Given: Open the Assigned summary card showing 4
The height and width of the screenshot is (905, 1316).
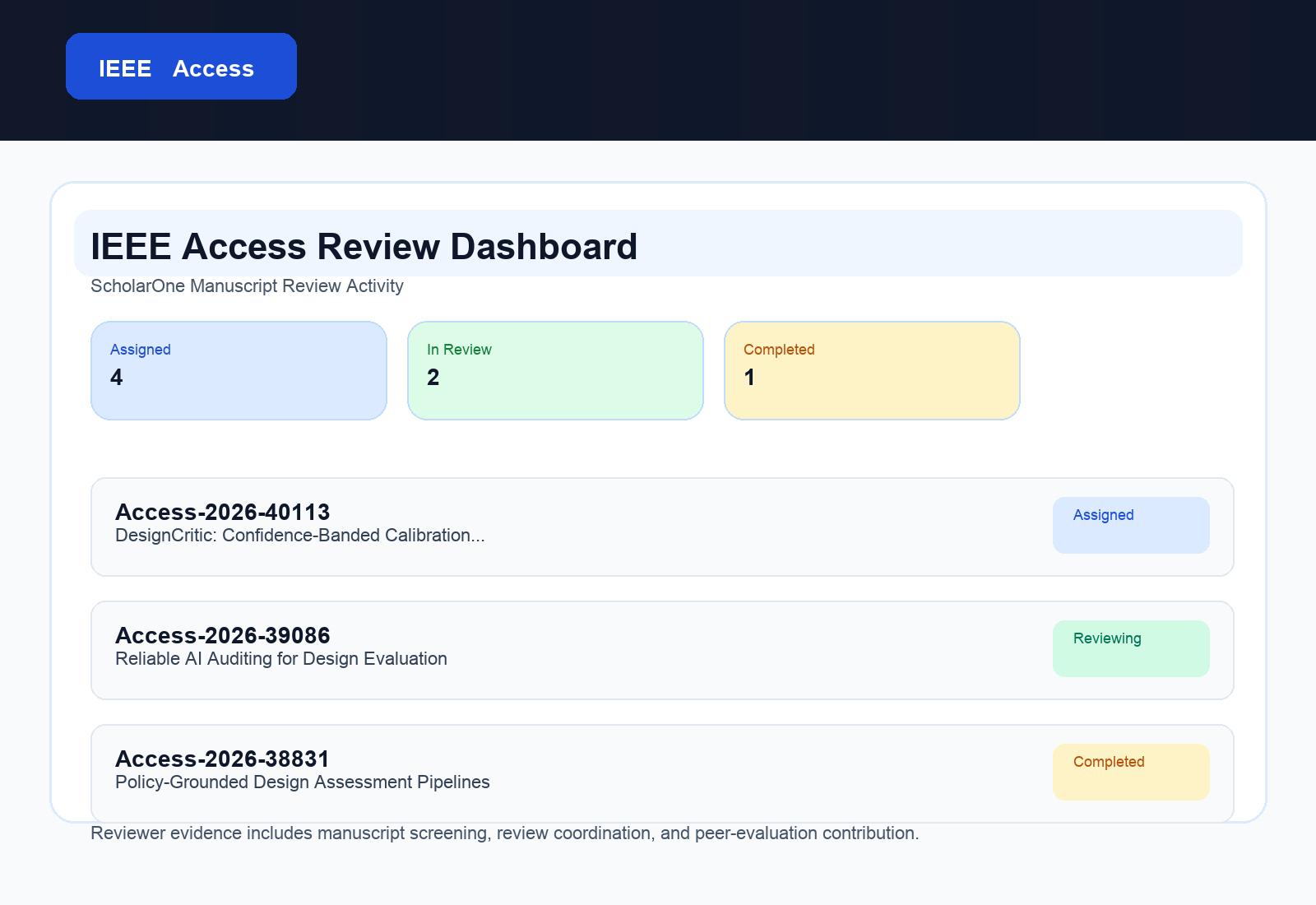Looking at the screenshot, I should click(239, 370).
